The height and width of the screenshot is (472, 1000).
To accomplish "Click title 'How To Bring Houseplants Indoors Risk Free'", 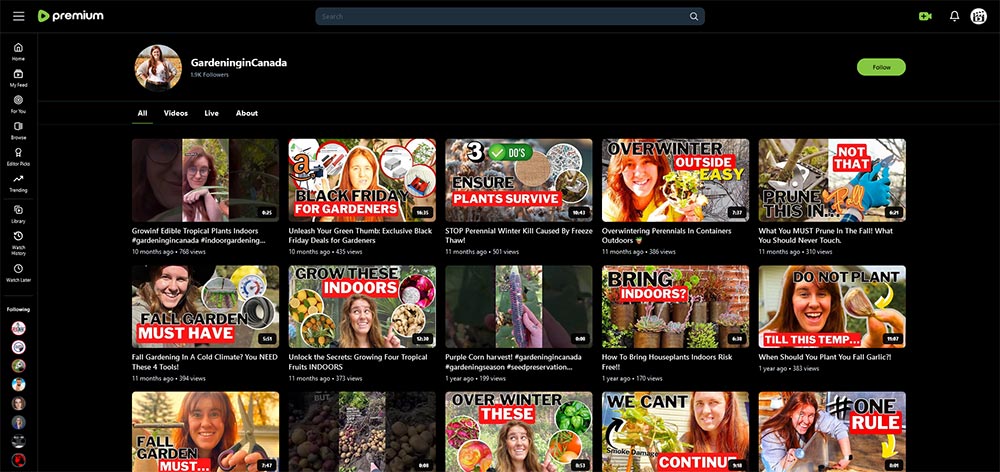I will point(667,362).
